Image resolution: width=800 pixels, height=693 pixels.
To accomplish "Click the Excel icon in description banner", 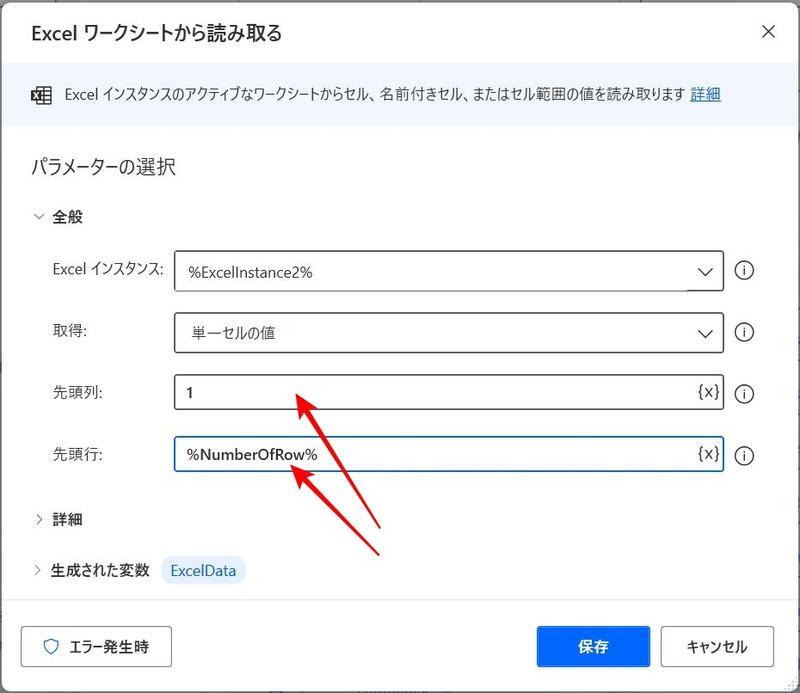I will [x=41, y=95].
